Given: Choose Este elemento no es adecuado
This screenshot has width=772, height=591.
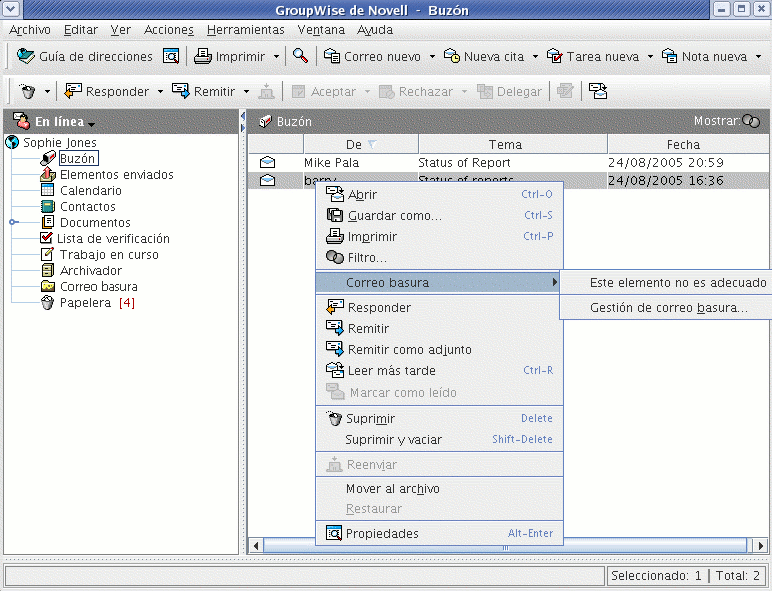Looking at the screenshot, I should (666, 283).
